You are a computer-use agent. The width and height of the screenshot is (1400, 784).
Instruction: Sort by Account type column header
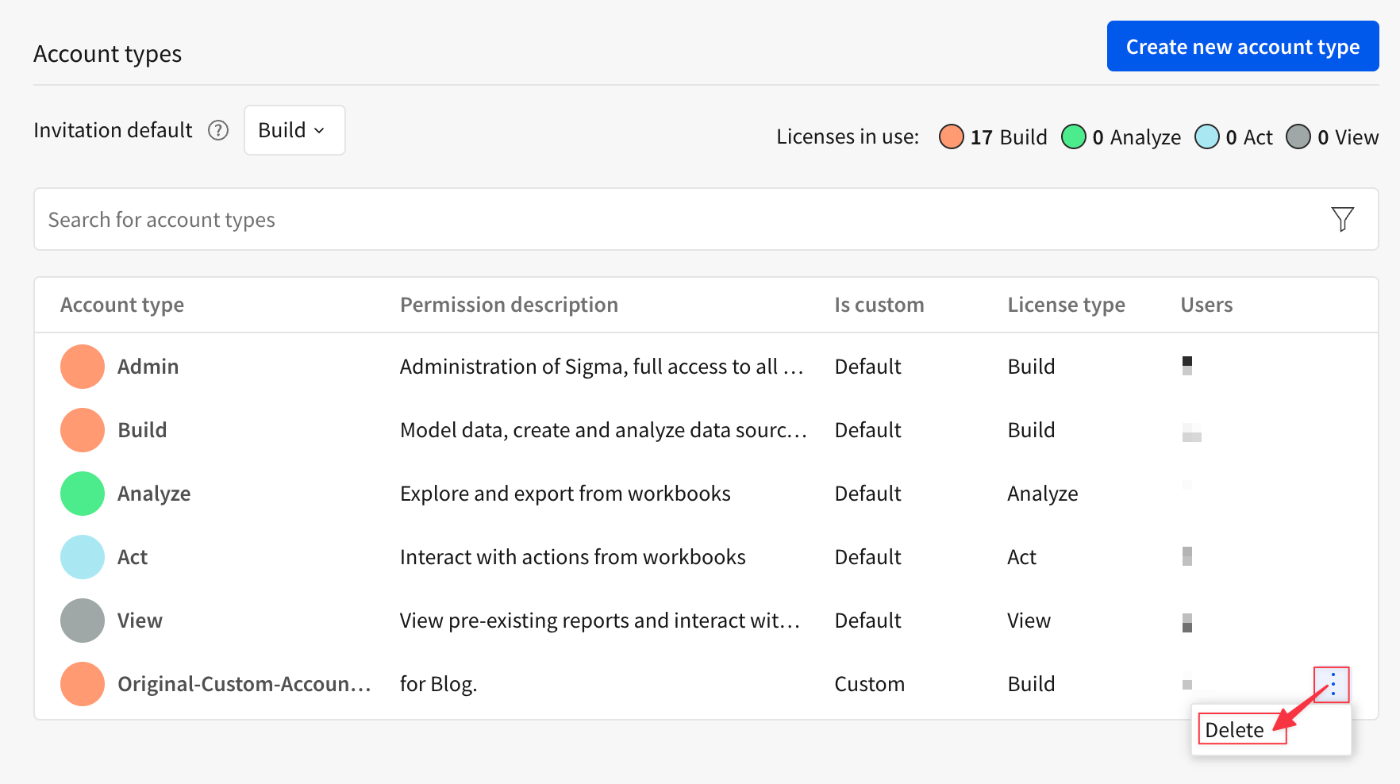122,305
